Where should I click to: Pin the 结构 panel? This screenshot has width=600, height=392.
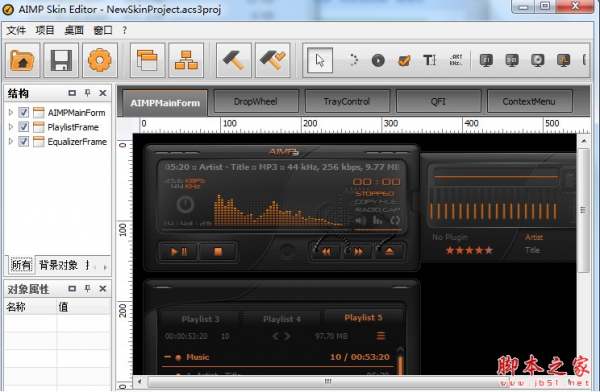click(x=87, y=93)
